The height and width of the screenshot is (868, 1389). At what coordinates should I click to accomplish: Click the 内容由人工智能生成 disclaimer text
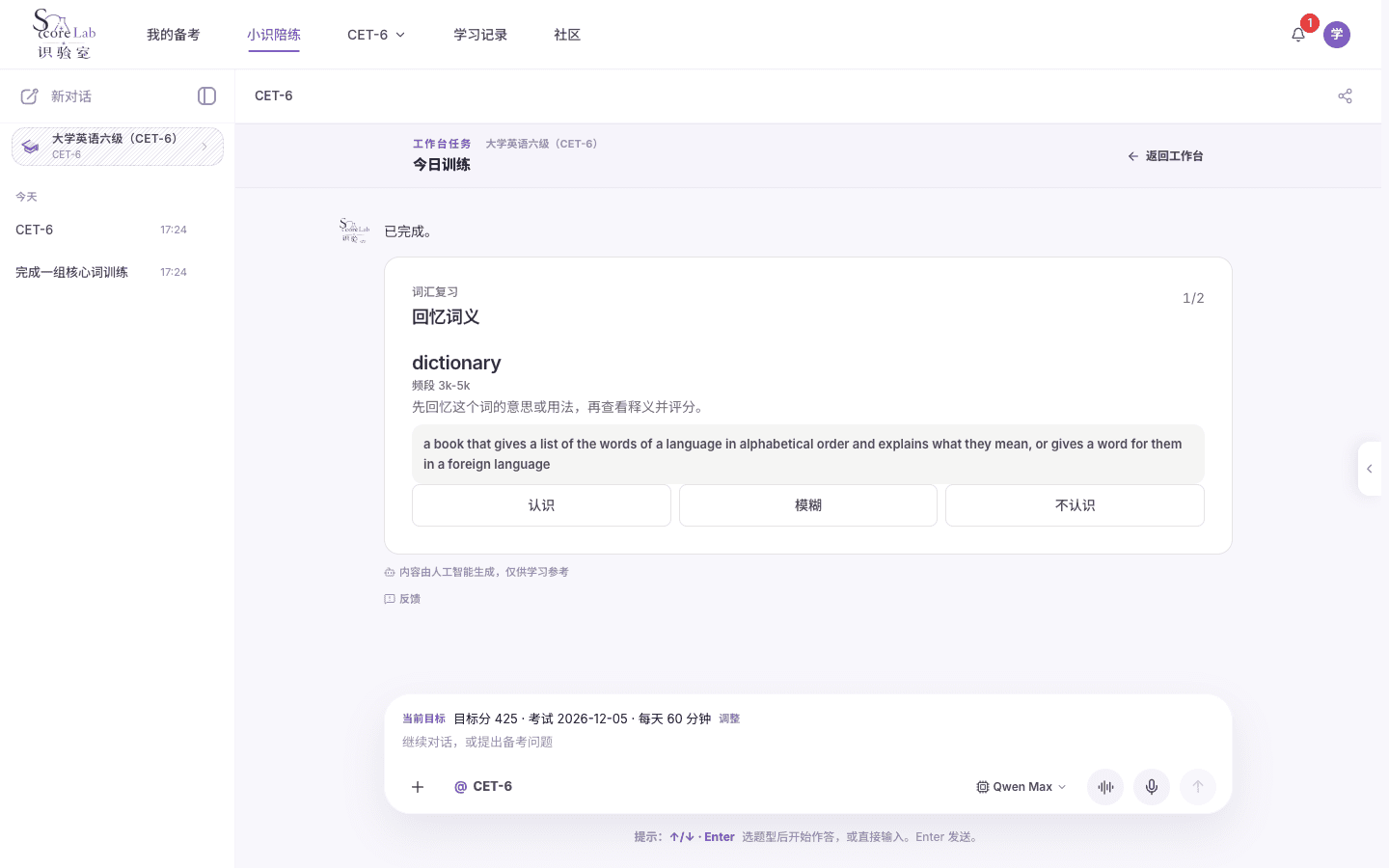point(484,572)
